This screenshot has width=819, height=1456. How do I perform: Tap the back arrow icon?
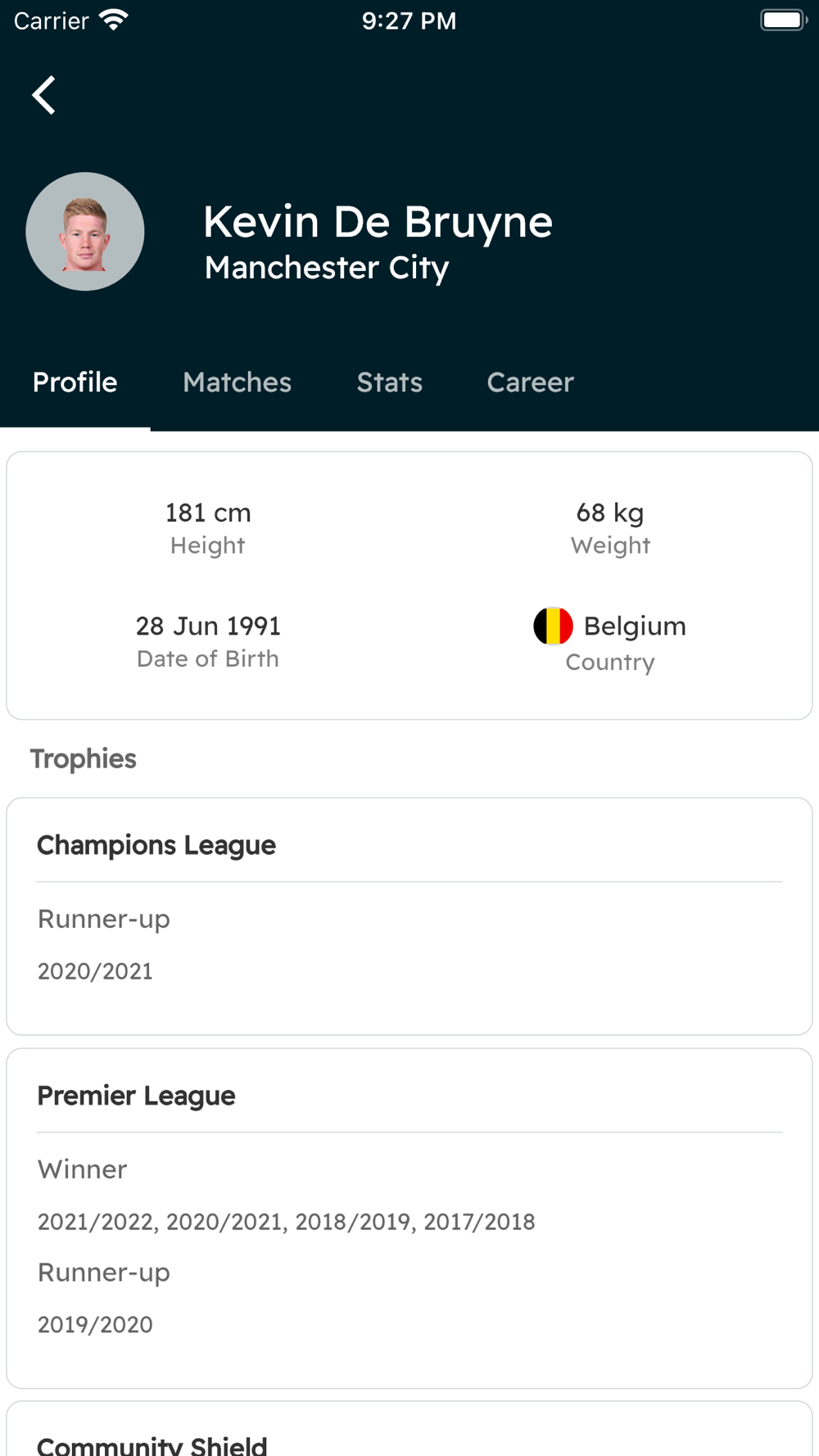tap(44, 95)
